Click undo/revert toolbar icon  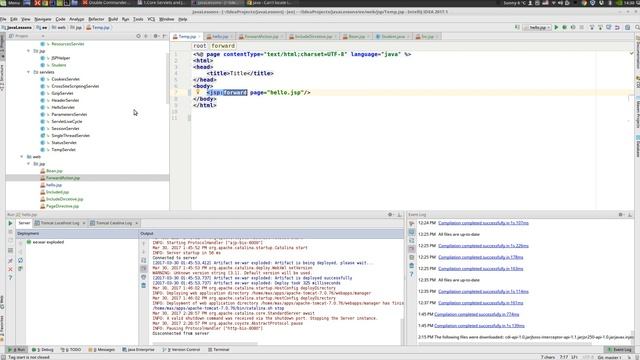click(x=617, y=27)
